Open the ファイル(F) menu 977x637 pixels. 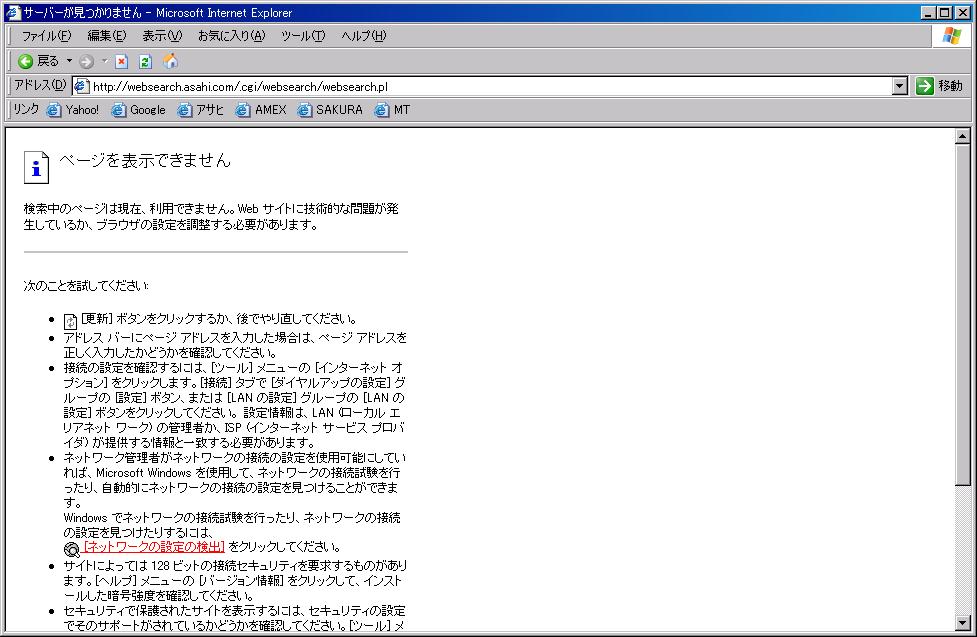coord(46,36)
